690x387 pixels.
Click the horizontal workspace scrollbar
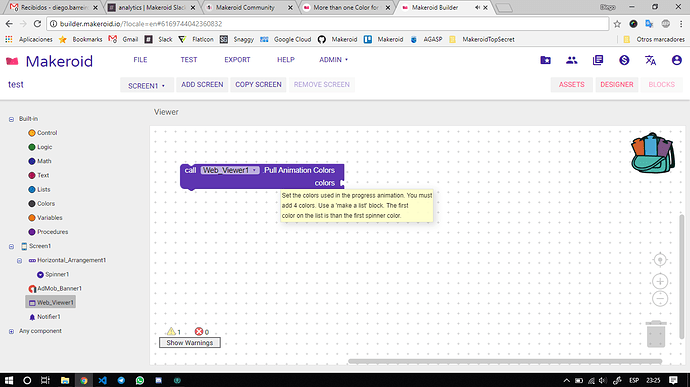[505, 361]
